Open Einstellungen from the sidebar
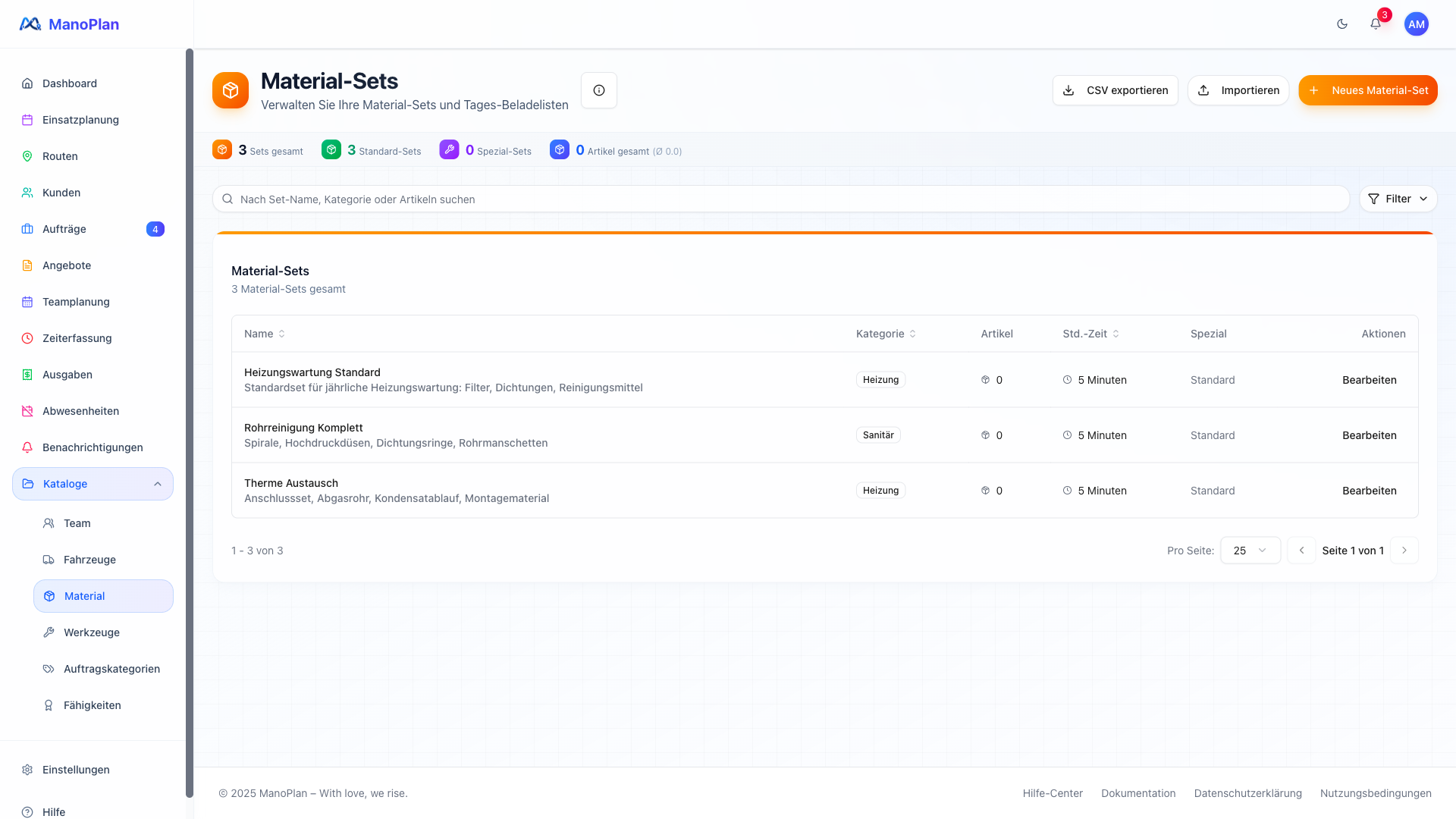The image size is (1456, 819). (x=76, y=770)
